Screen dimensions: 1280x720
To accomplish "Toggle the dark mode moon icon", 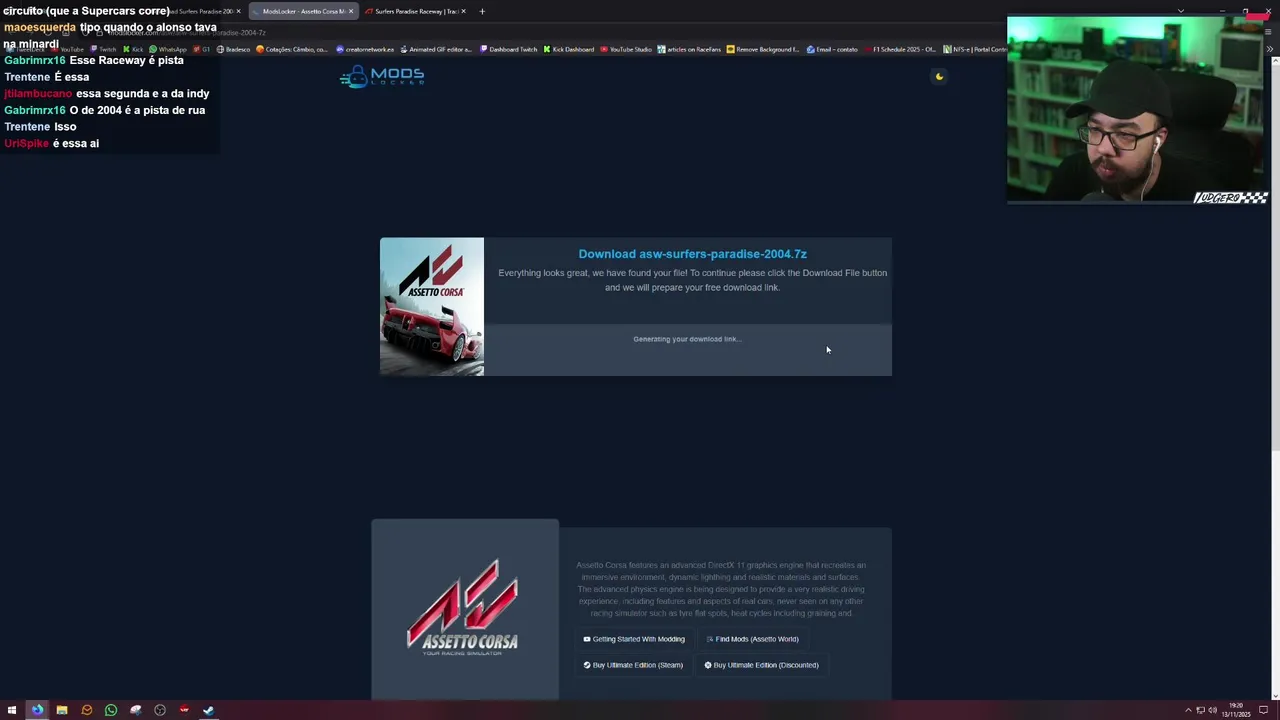I will pyautogui.click(x=939, y=77).
